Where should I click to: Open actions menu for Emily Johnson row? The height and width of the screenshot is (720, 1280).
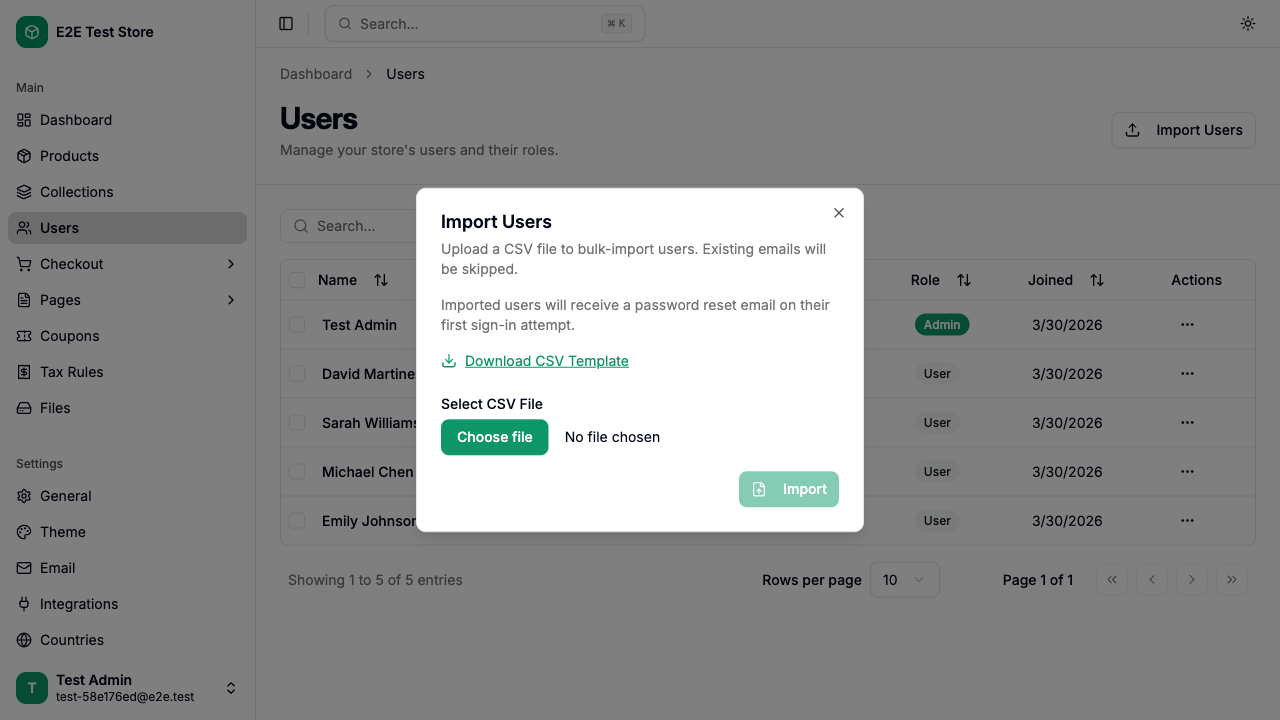click(1187, 521)
